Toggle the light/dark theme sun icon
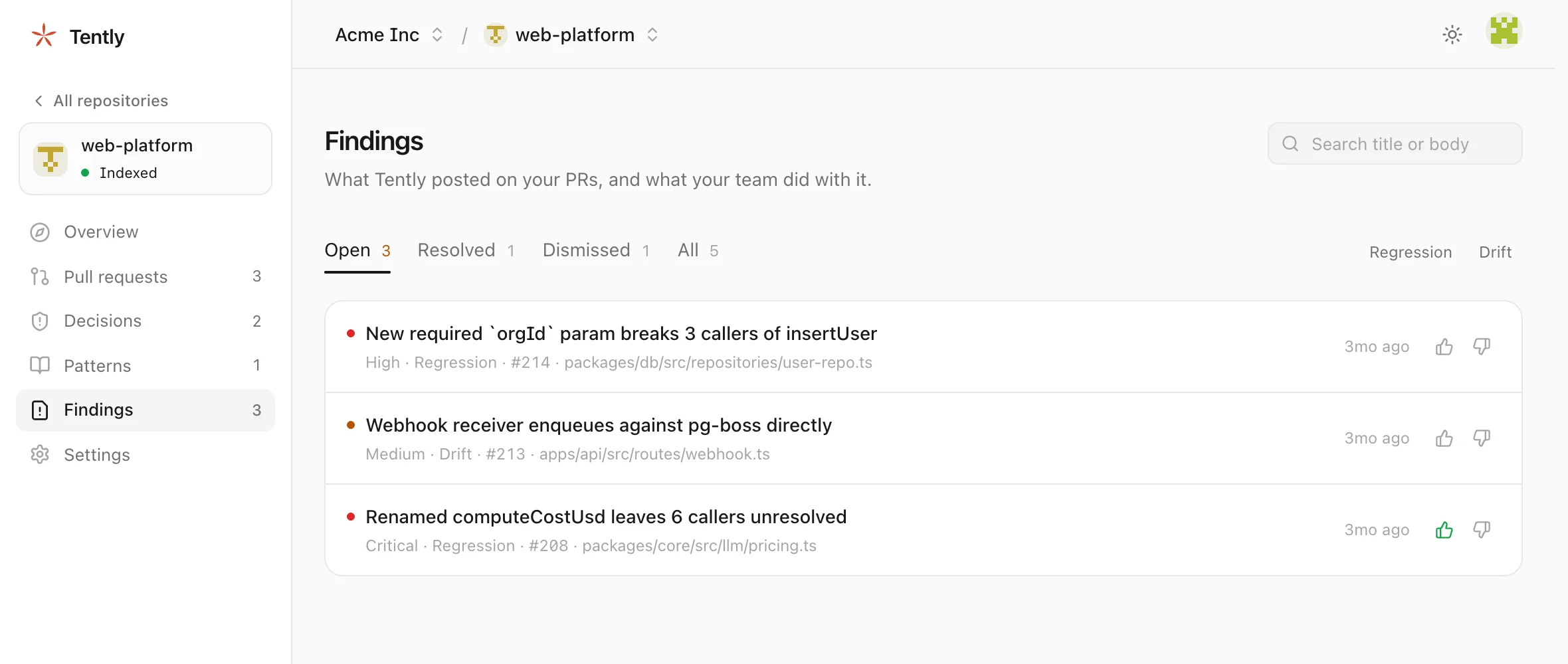Screen dimensions: 1568x664 (x=1452, y=35)
